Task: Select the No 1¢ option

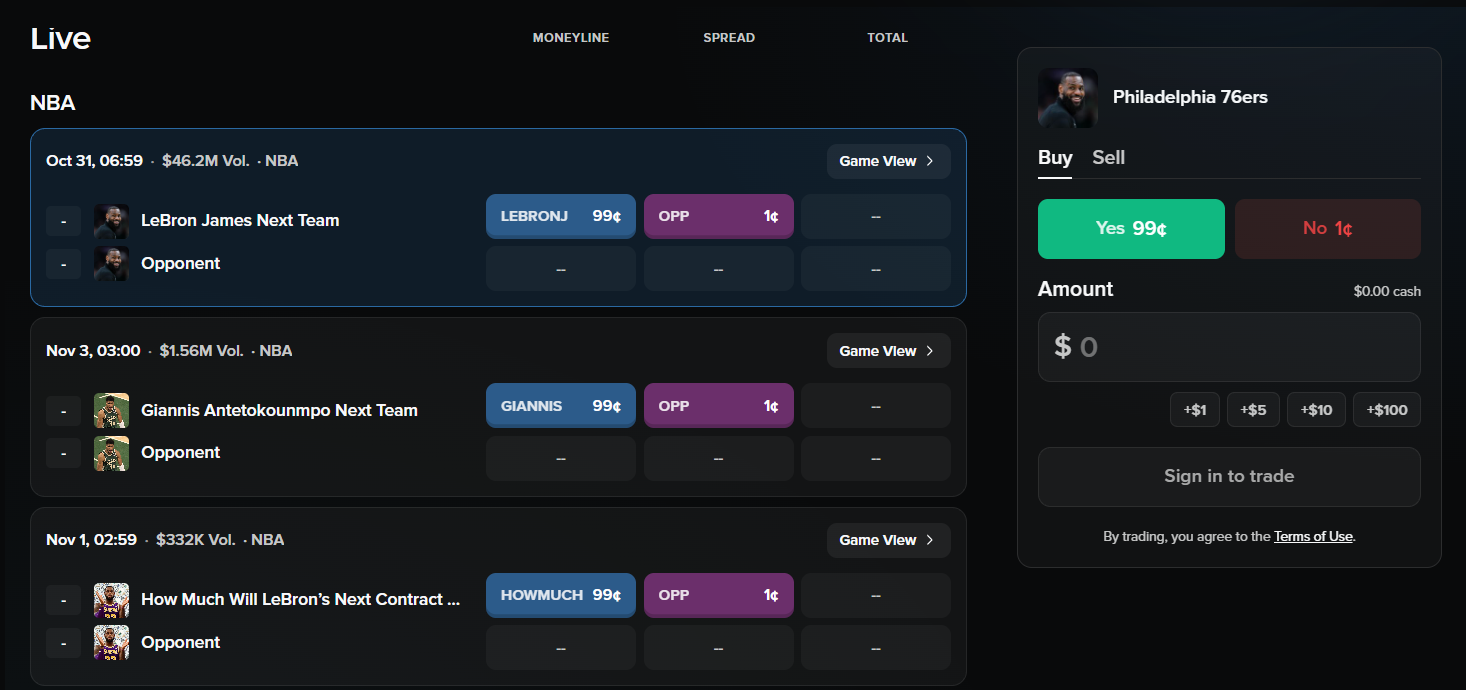Action: point(1328,229)
